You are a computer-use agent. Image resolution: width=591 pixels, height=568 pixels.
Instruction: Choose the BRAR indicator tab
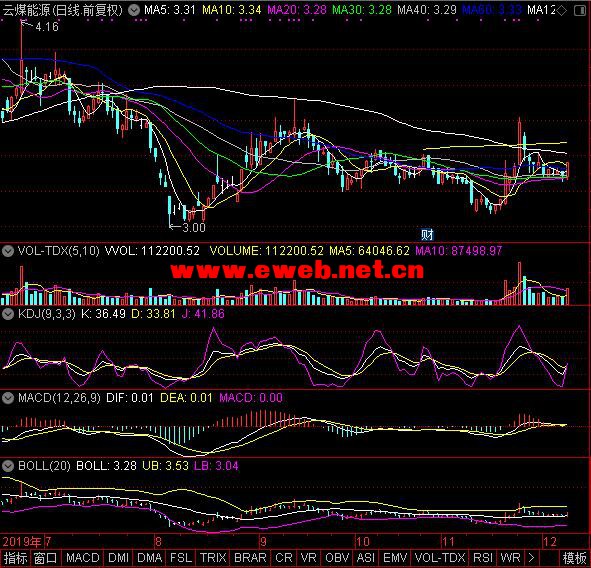pyautogui.click(x=250, y=558)
